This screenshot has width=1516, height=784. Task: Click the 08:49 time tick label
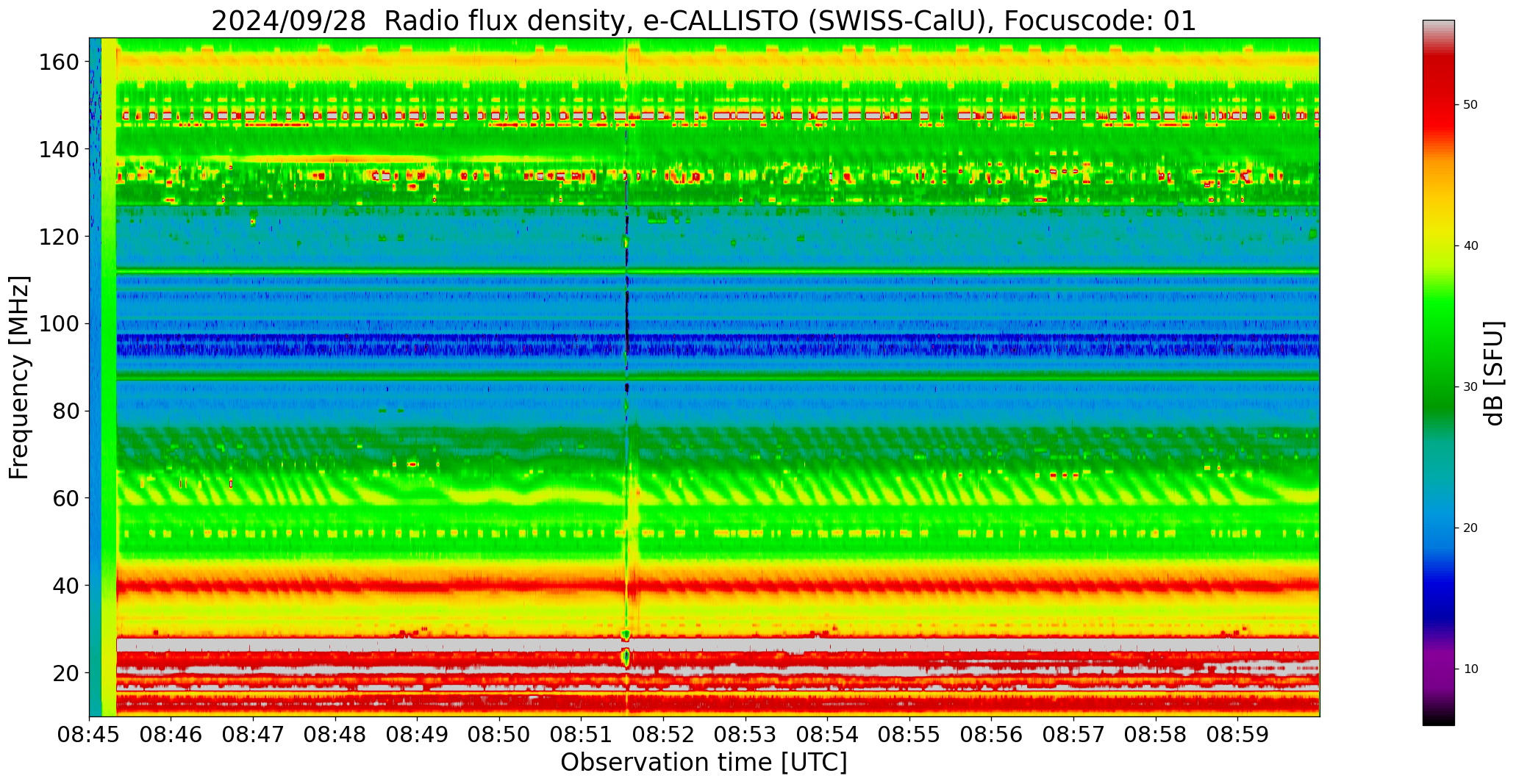pos(418,735)
